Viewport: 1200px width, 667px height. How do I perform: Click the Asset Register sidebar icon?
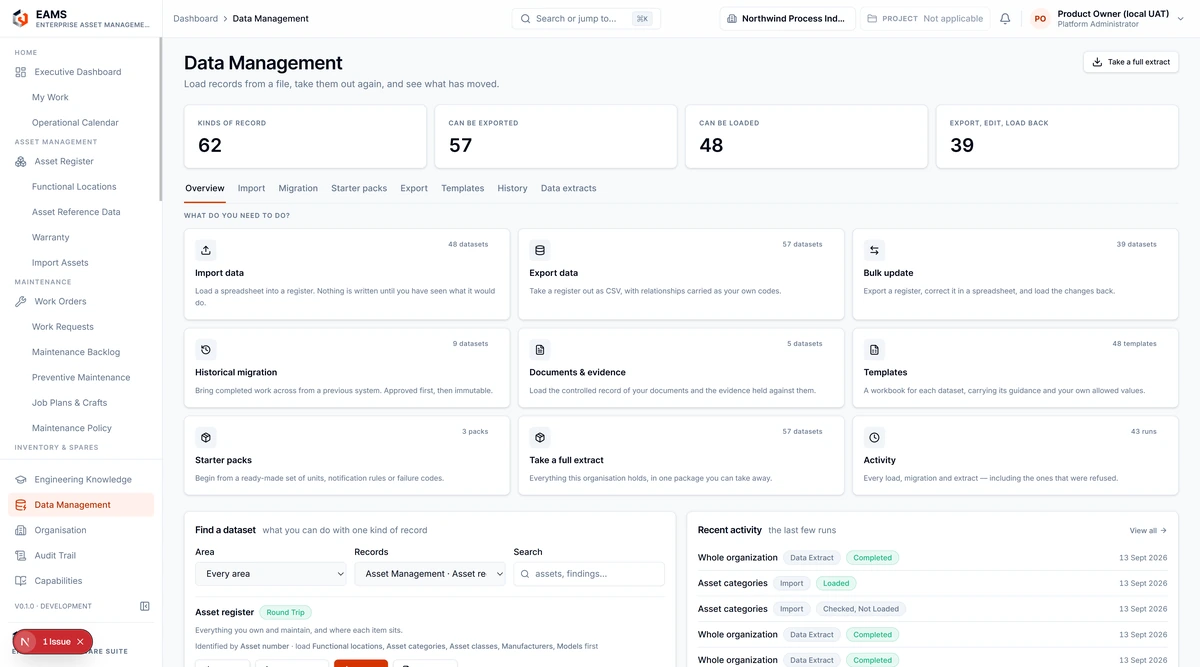point(21,161)
